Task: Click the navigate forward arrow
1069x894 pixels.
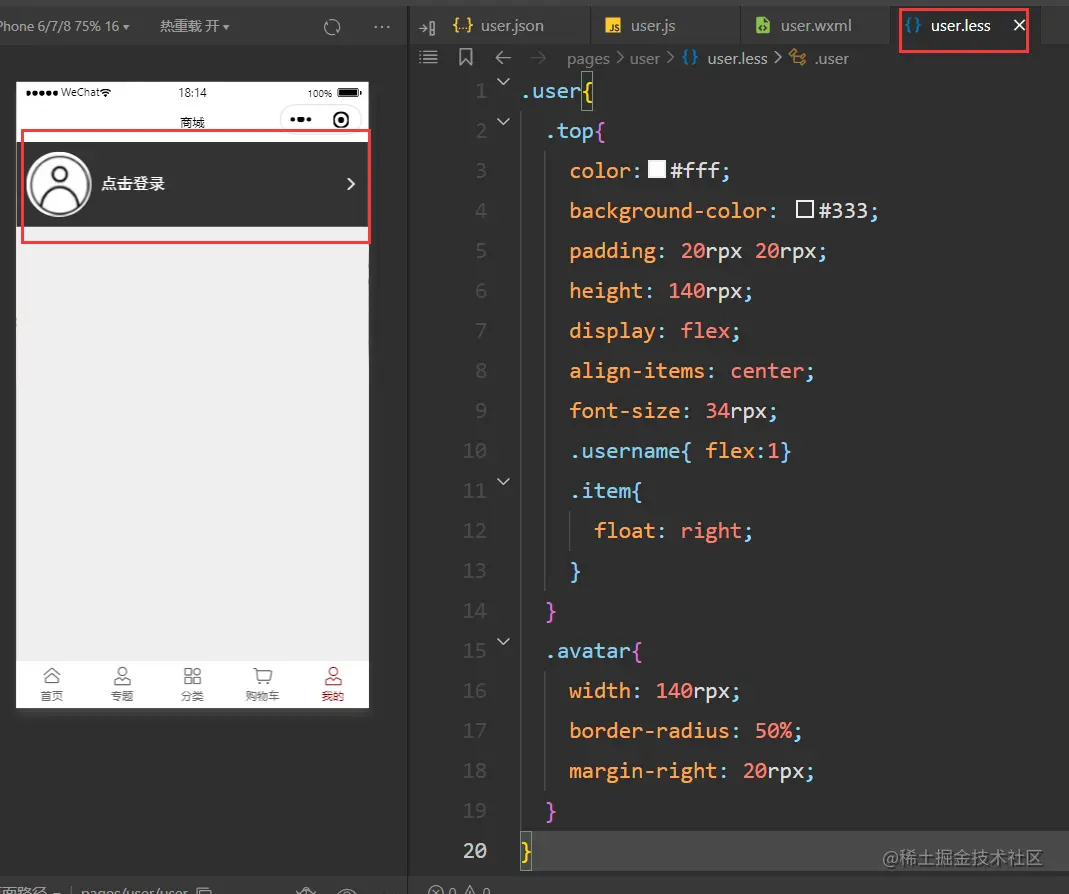Action: 538,58
